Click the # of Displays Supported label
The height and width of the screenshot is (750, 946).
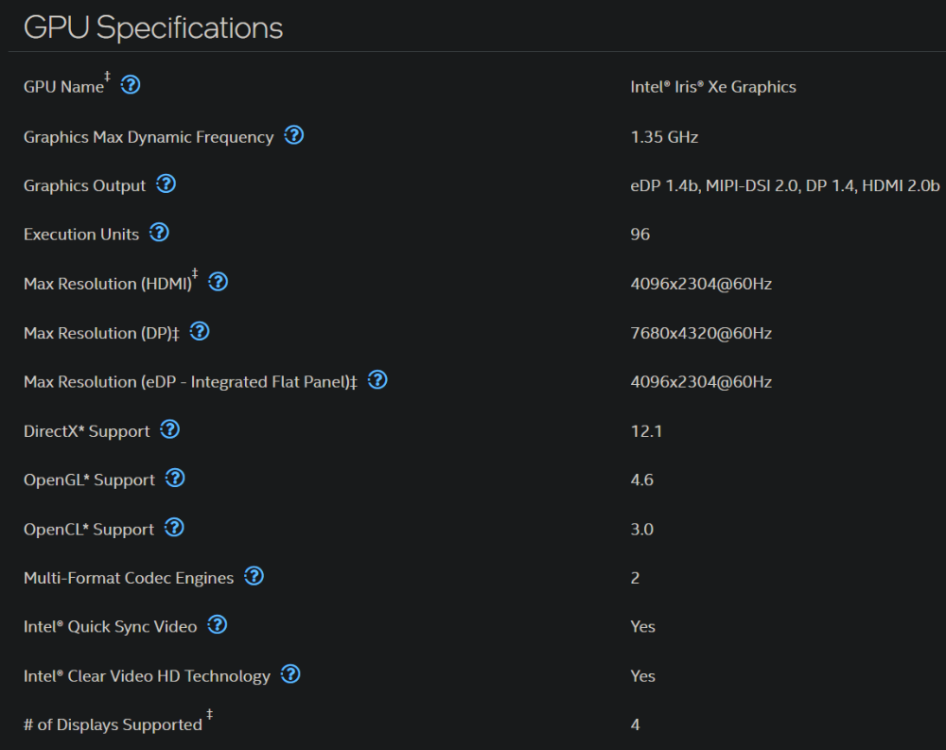coord(113,725)
